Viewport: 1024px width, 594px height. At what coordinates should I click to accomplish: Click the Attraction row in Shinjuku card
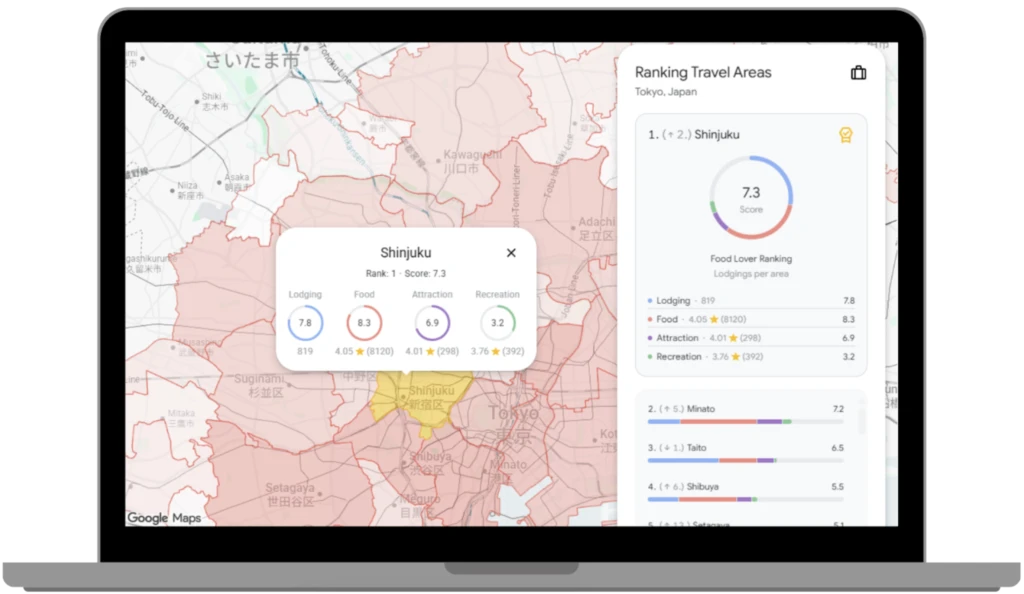tap(750, 338)
